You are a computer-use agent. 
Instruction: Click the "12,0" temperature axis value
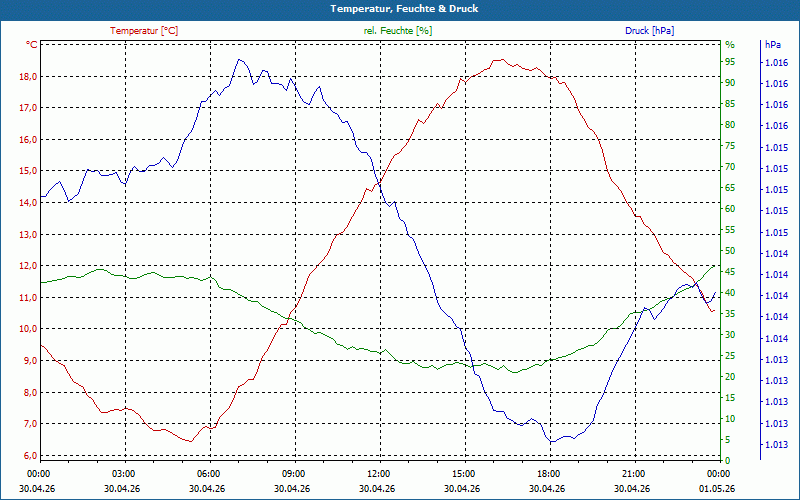tap(29, 266)
